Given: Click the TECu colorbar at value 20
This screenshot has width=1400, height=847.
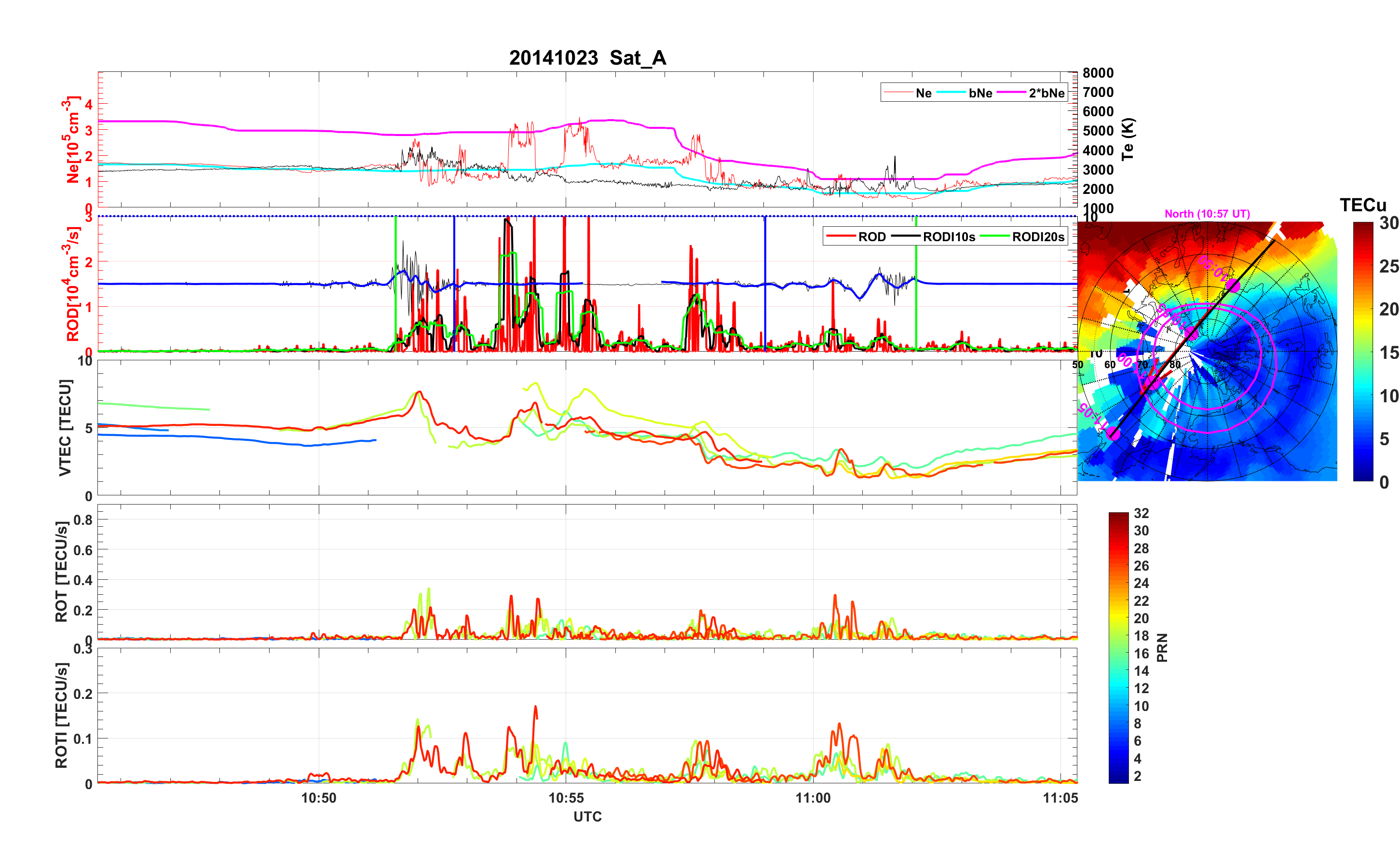Looking at the screenshot, I should (x=1362, y=309).
